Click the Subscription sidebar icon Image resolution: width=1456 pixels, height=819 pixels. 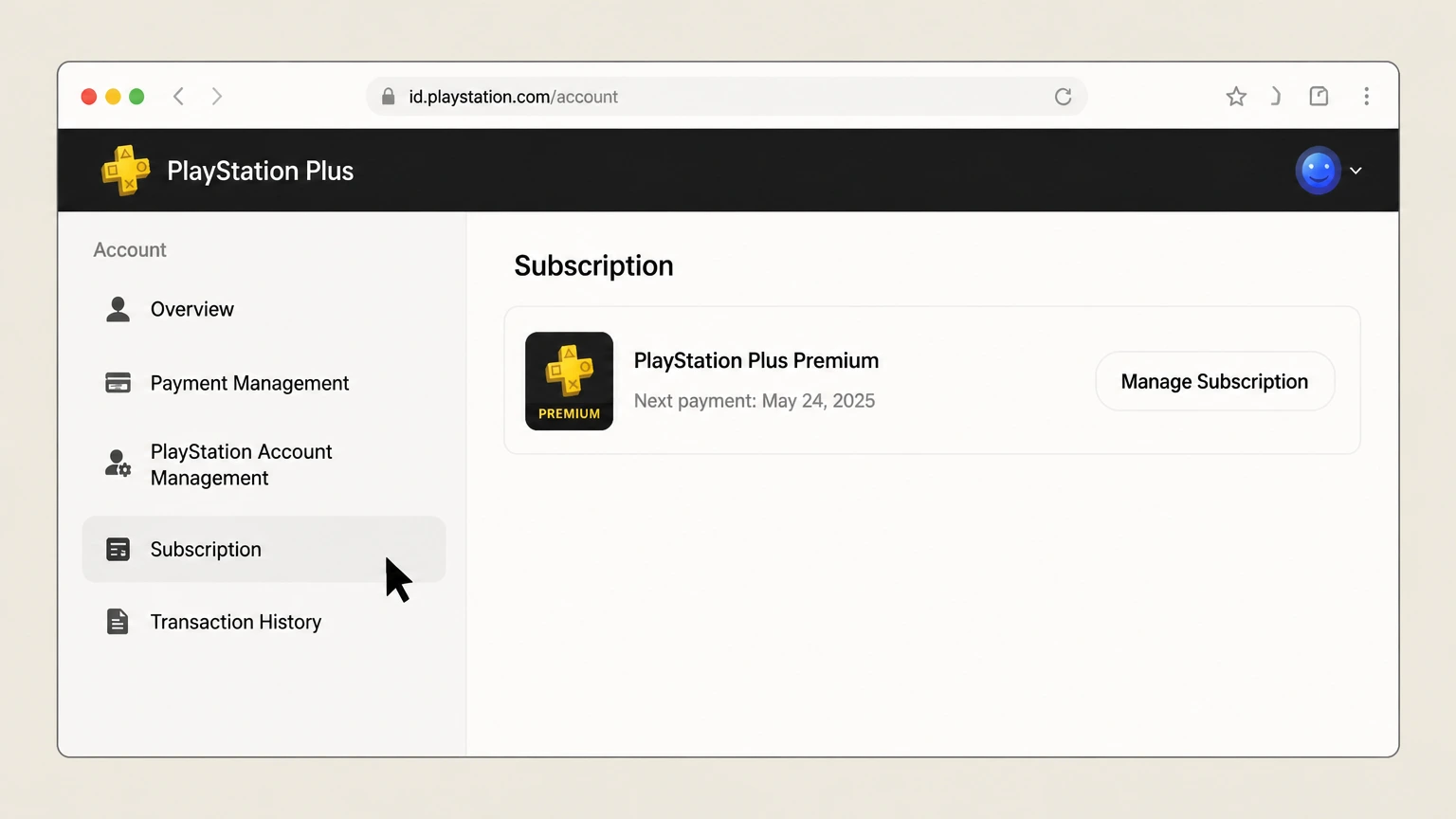click(x=118, y=549)
